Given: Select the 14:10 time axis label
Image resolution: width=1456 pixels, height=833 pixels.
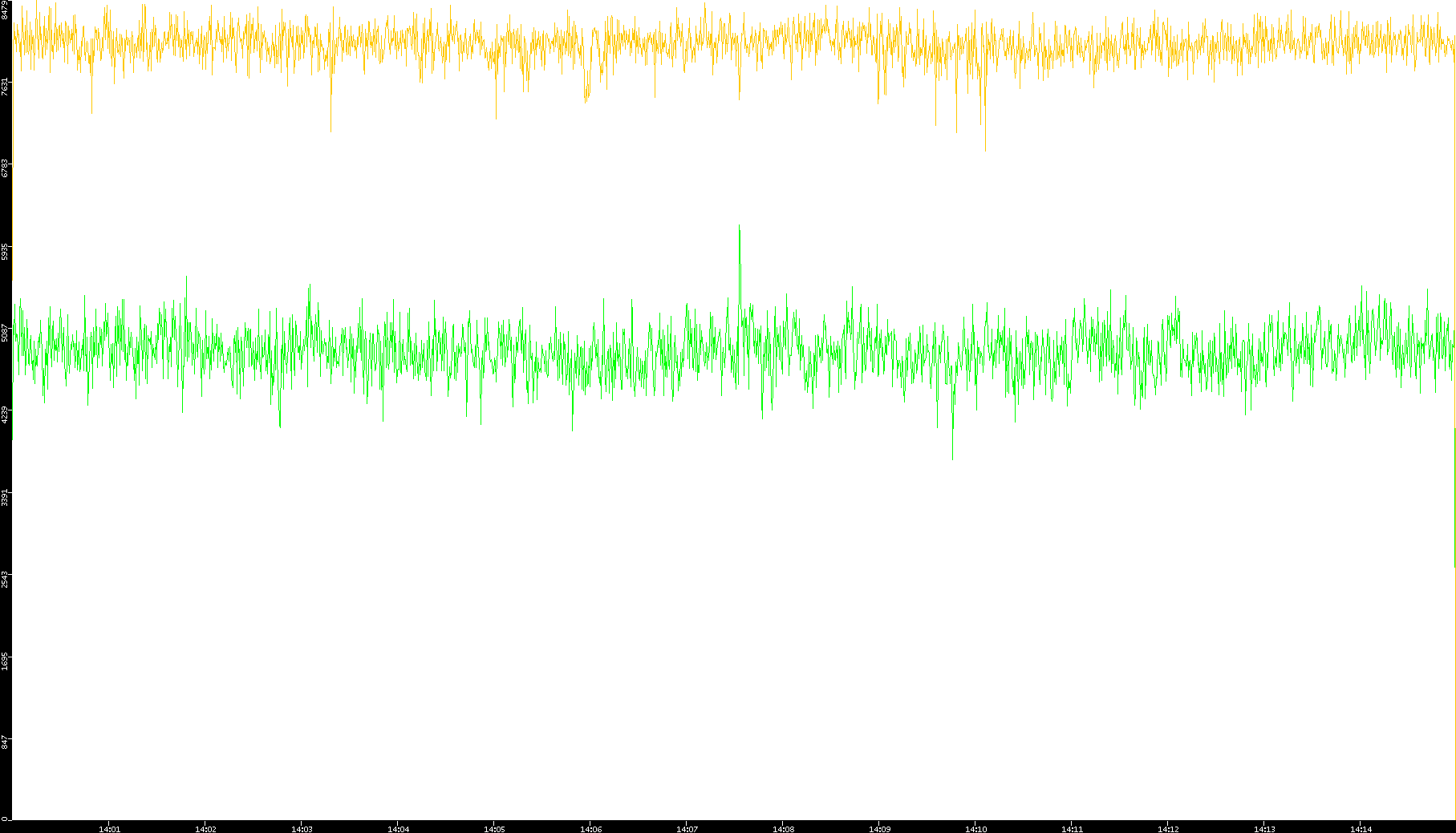Looking at the screenshot, I should (975, 829).
